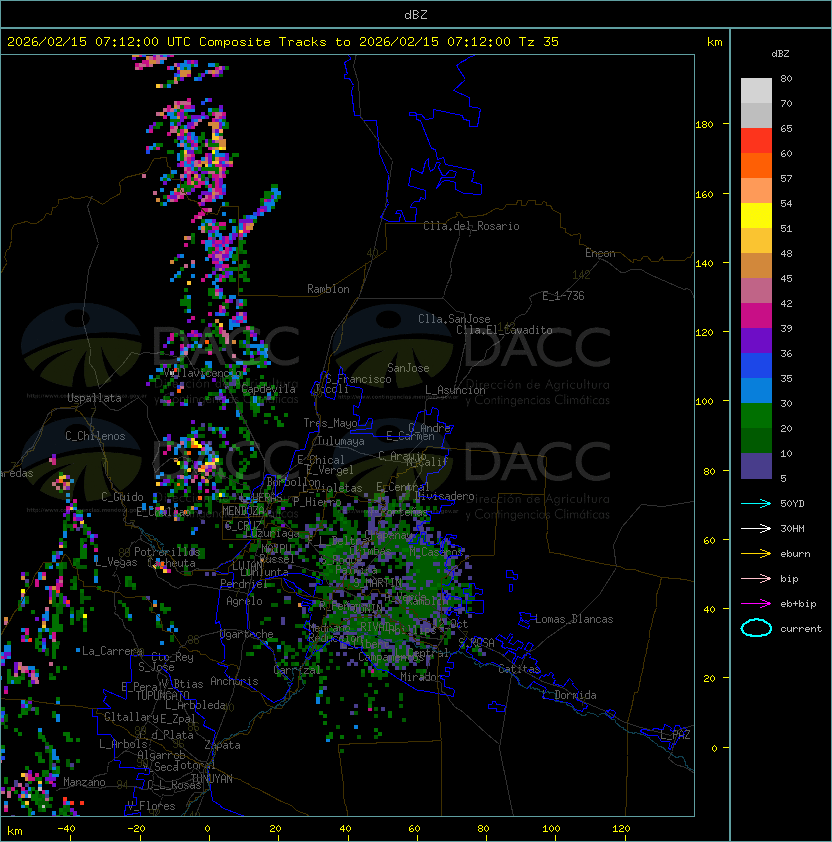Click the 'dBZ' title at top
The image size is (832, 842).
click(x=416, y=15)
